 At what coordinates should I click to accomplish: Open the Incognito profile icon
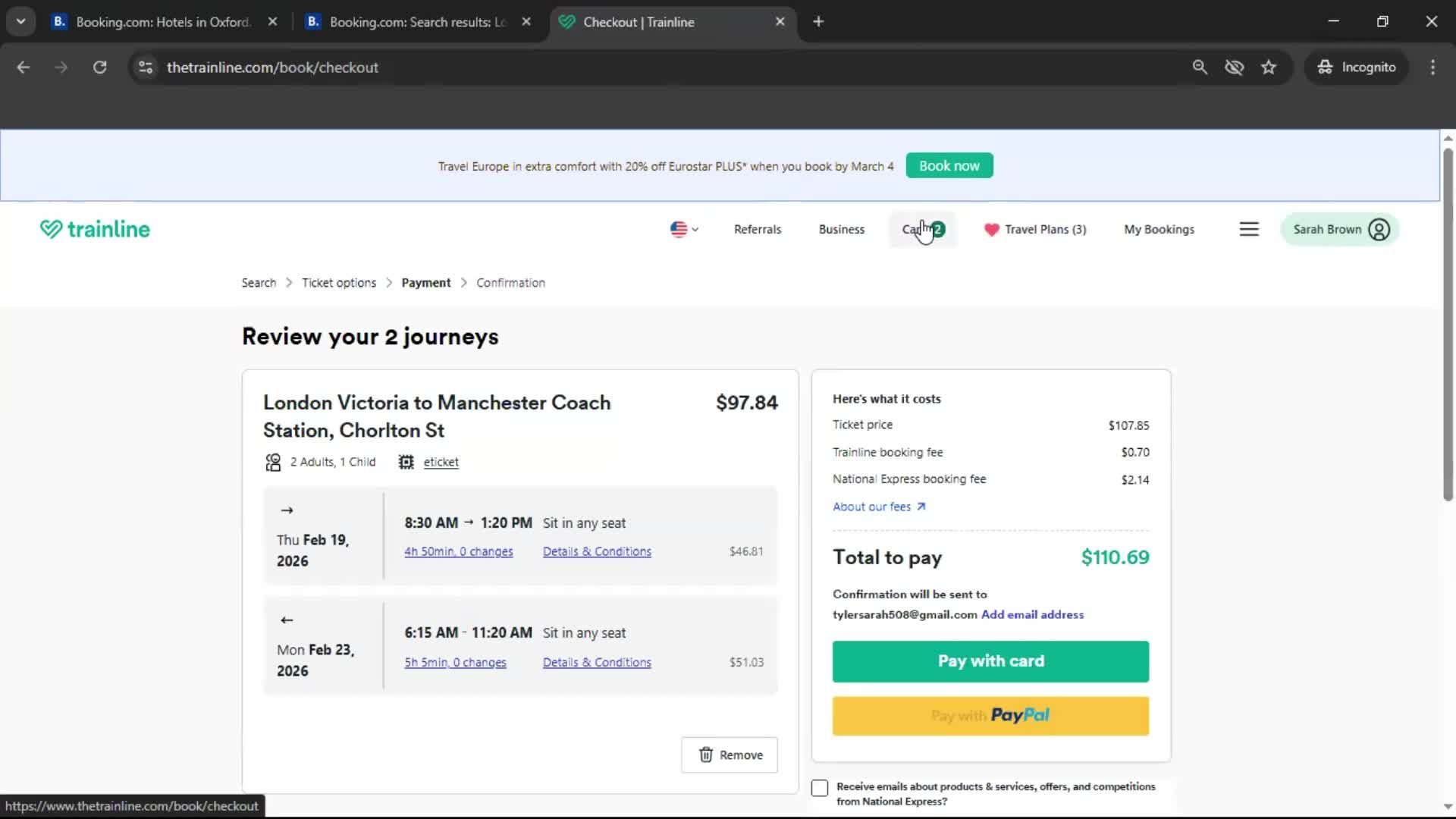(1325, 67)
